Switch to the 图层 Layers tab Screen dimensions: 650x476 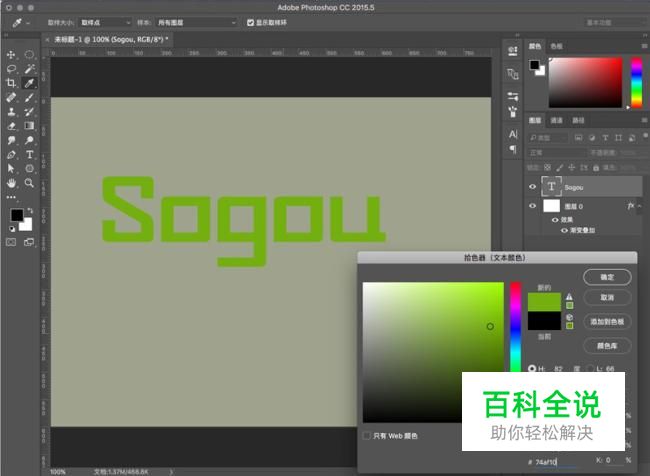(x=535, y=120)
